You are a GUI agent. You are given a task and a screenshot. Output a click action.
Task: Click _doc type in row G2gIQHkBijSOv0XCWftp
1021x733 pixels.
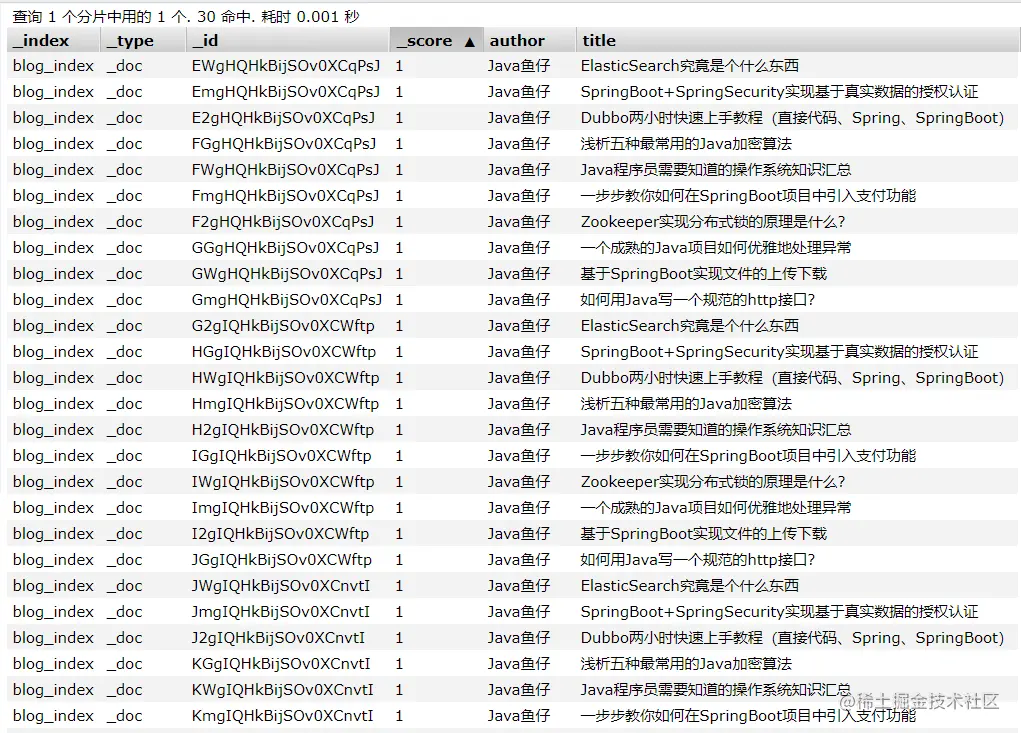click(x=124, y=325)
